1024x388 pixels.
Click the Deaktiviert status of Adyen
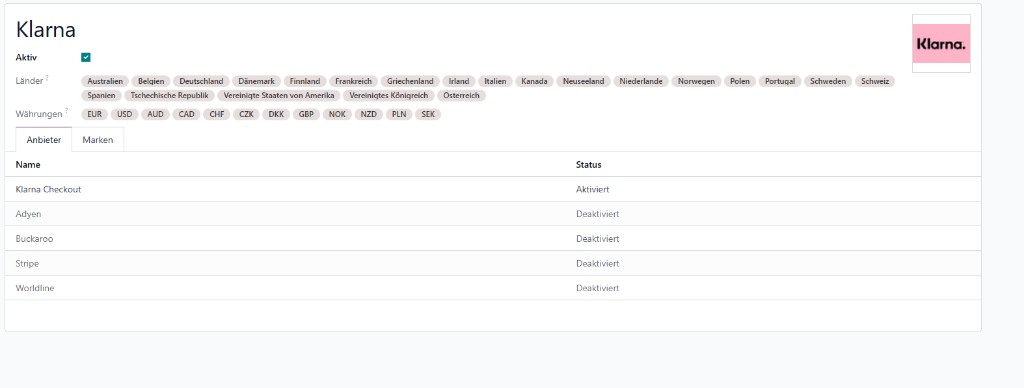pyautogui.click(x=598, y=214)
